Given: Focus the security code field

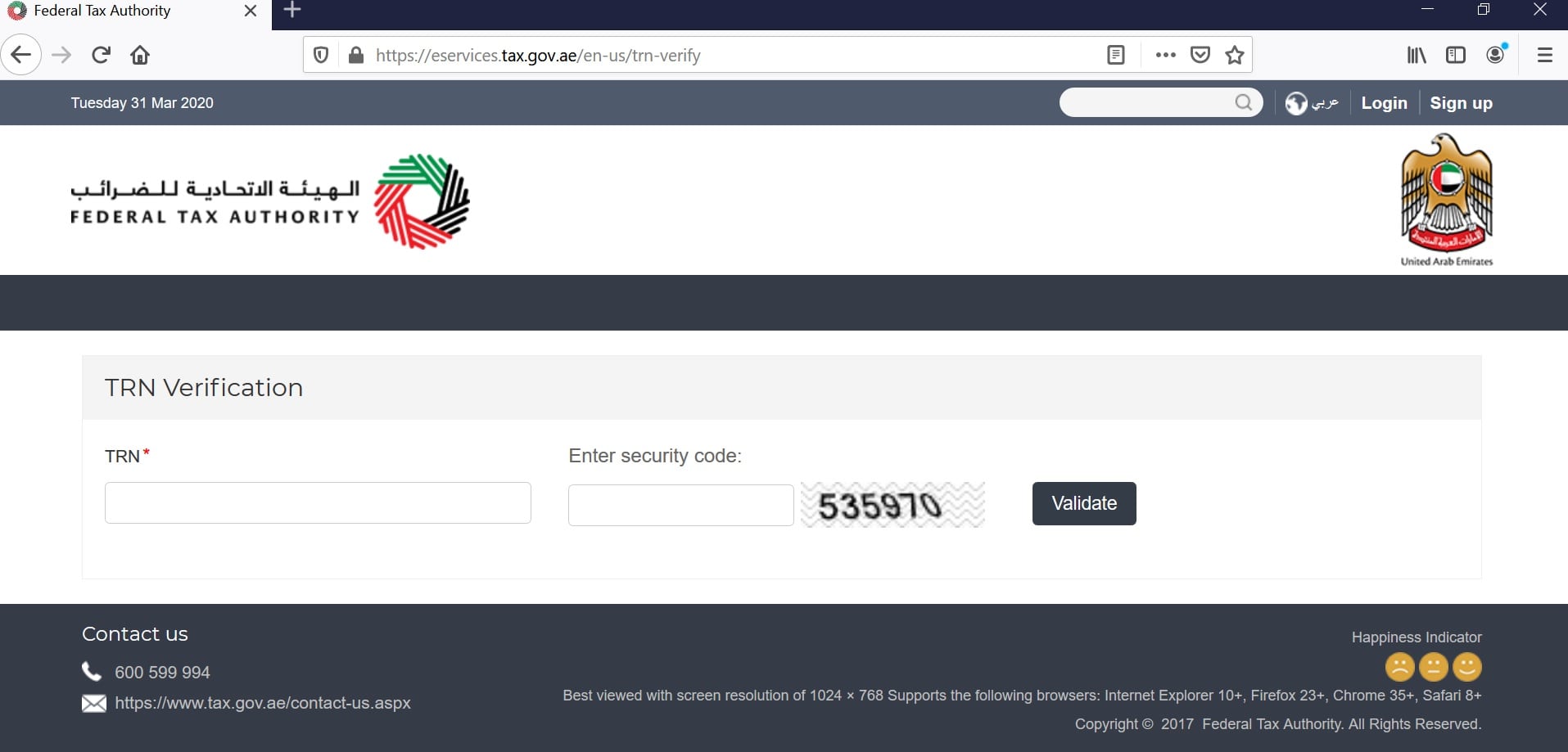Looking at the screenshot, I should coord(680,505).
